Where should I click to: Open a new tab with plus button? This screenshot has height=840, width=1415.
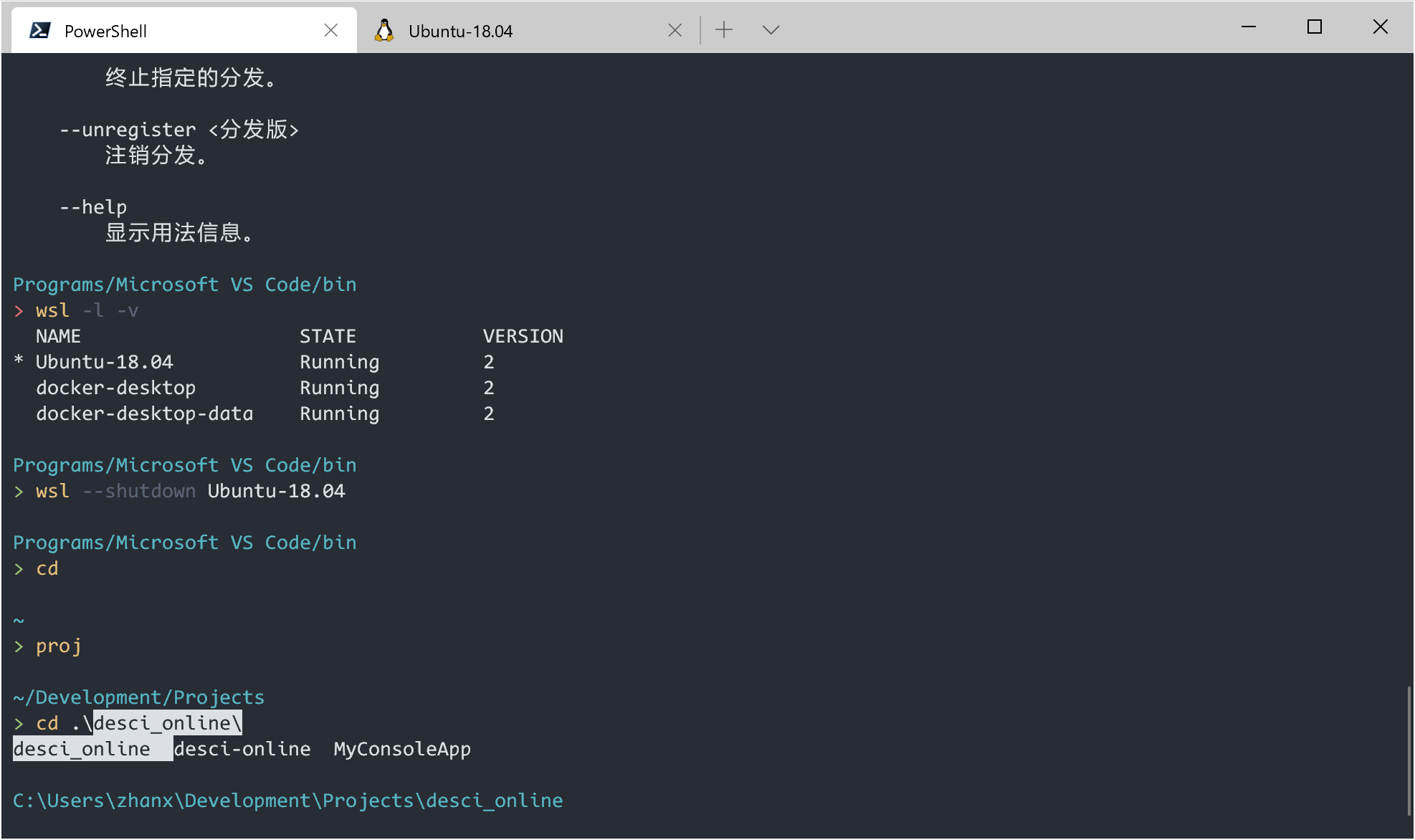[724, 30]
